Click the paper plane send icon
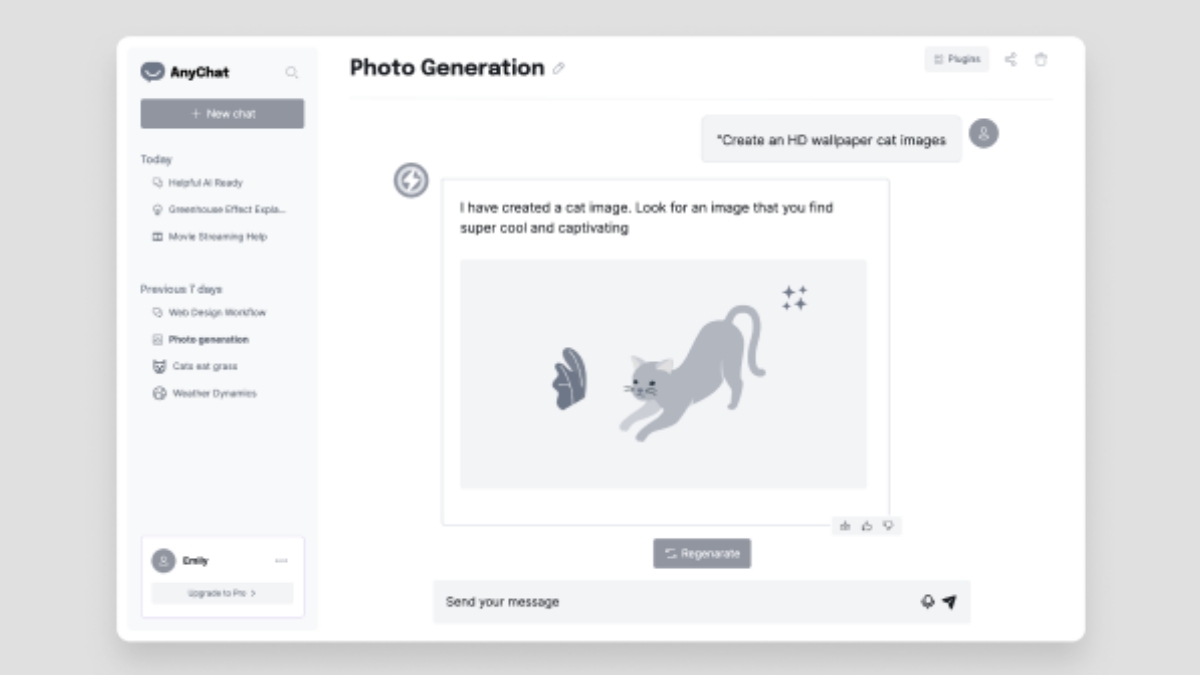This screenshot has height=675, width=1200. (x=949, y=602)
